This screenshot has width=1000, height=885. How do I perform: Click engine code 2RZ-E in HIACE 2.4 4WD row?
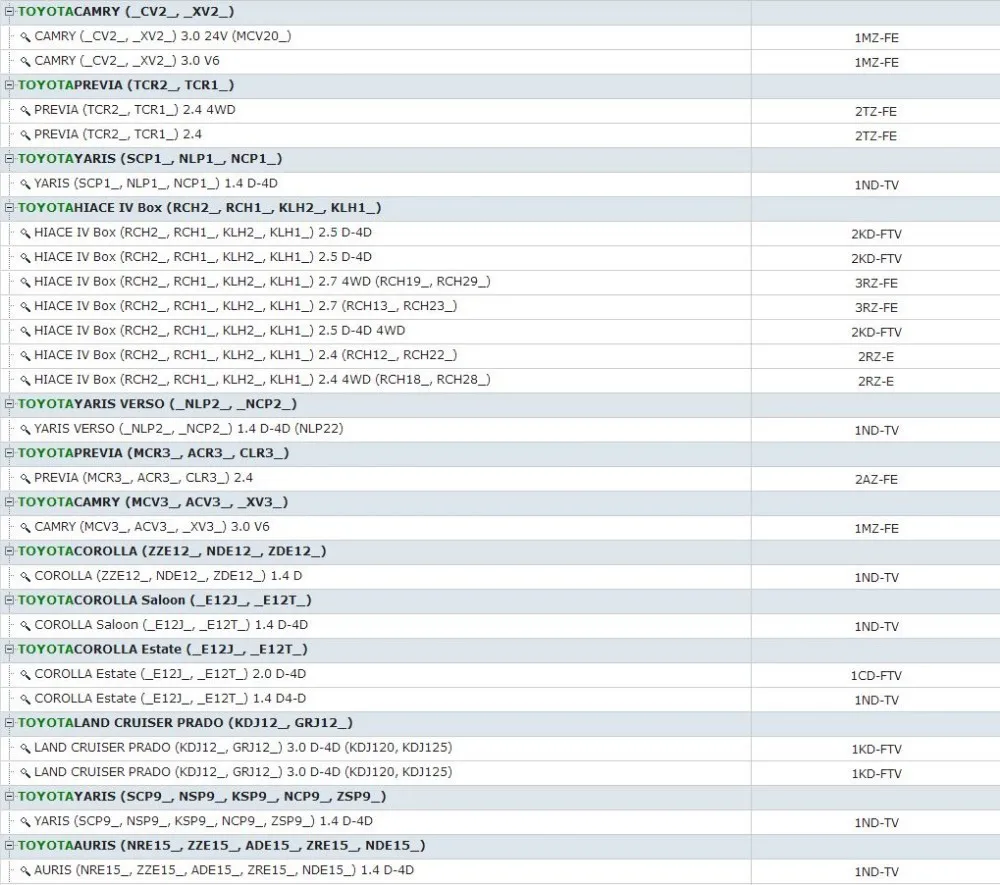point(876,381)
